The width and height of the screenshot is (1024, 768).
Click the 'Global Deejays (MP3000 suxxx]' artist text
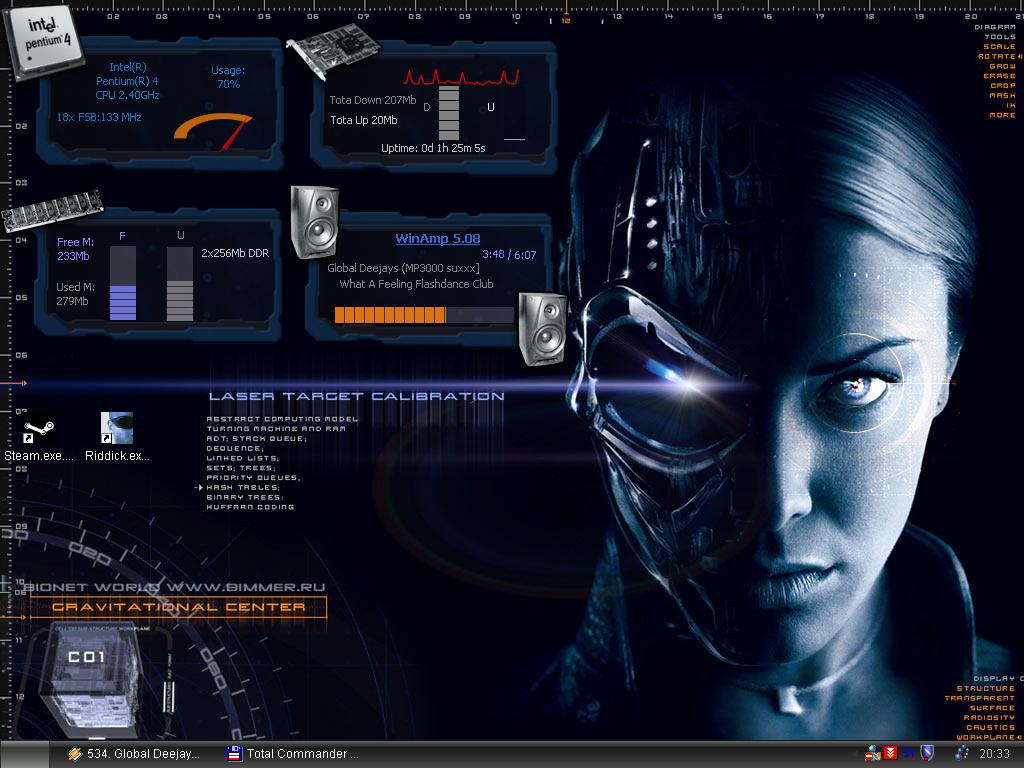click(x=403, y=268)
